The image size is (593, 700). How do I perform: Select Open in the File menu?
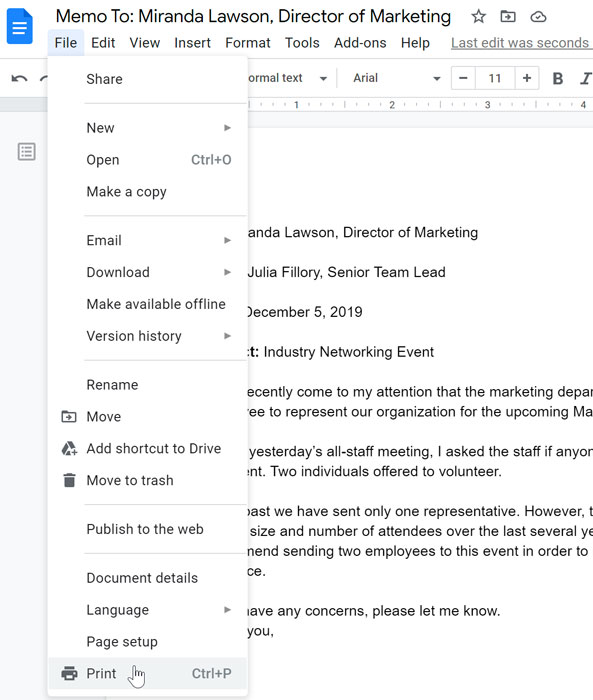(147, 160)
